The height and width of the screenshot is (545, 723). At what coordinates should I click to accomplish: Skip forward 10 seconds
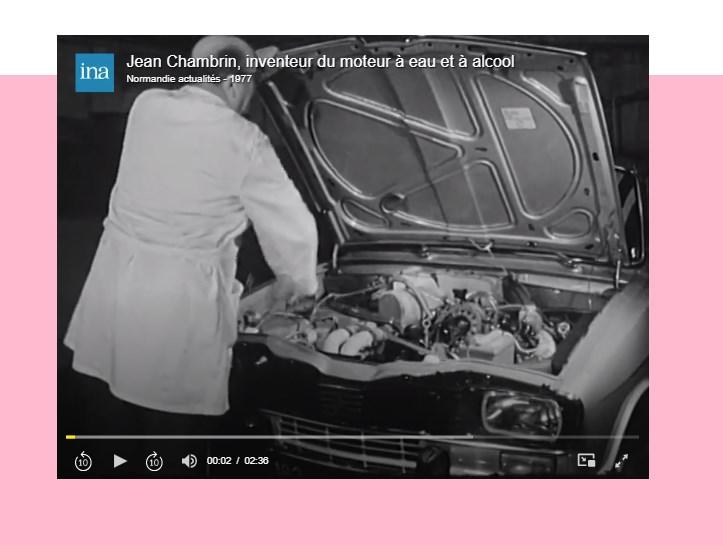(154, 461)
